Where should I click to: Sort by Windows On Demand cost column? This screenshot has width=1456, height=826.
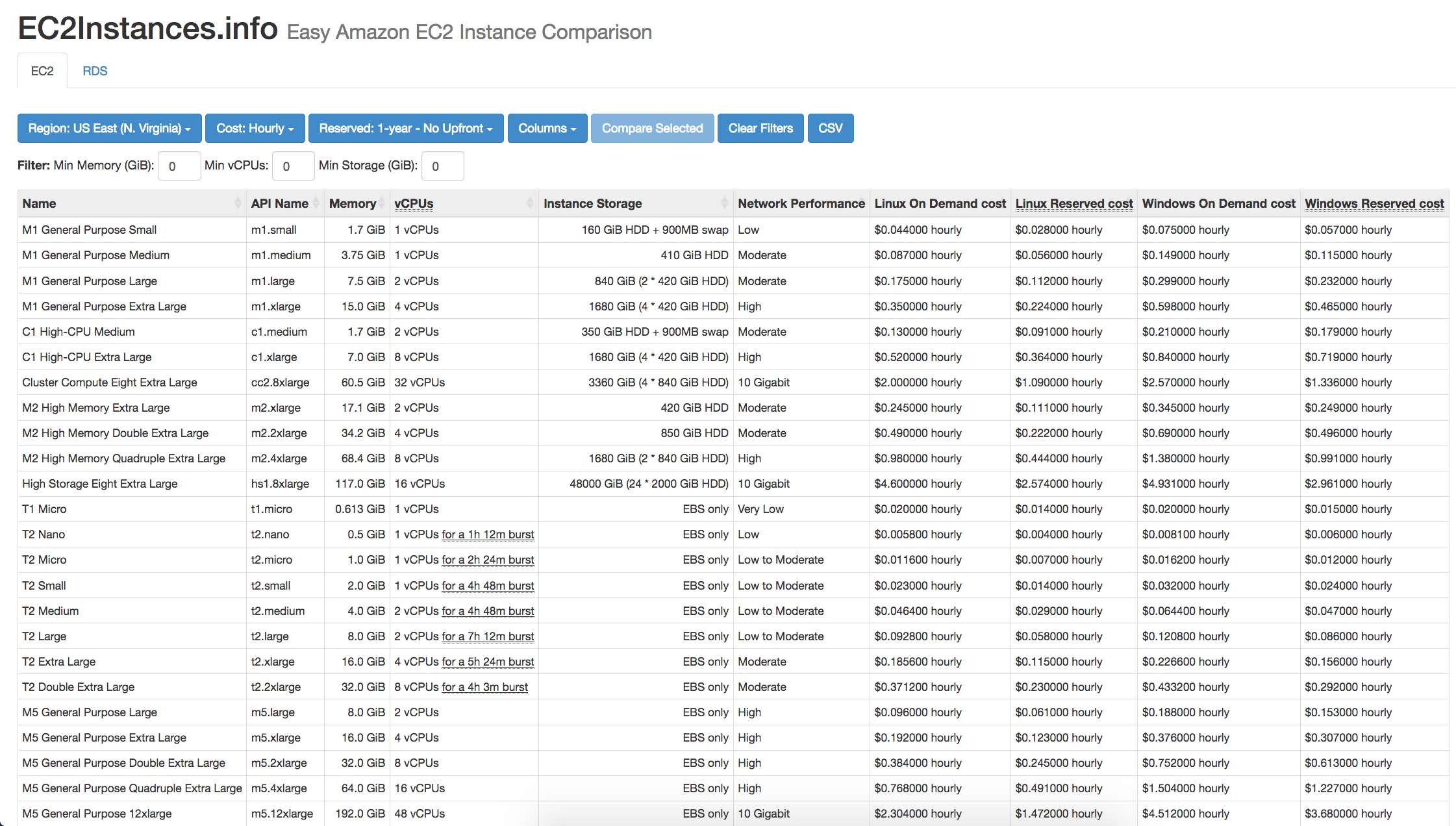point(1218,203)
